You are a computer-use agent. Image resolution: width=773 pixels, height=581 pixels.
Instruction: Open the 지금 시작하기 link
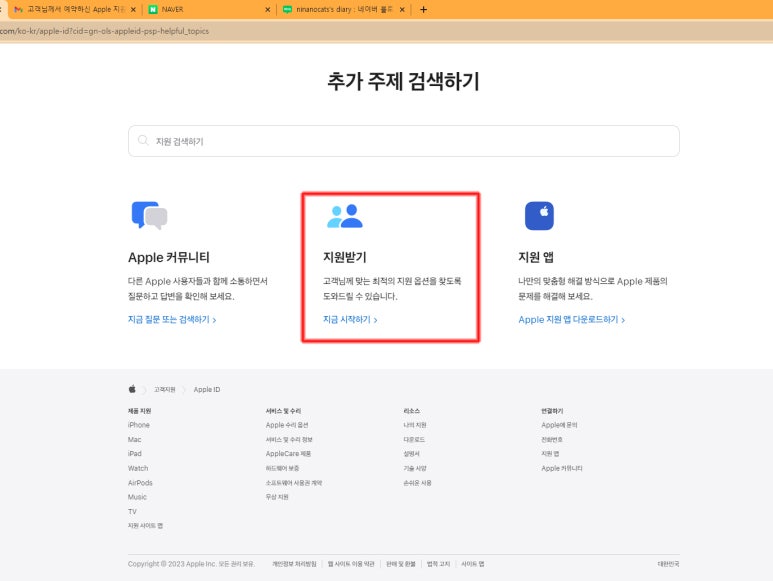(x=350, y=319)
